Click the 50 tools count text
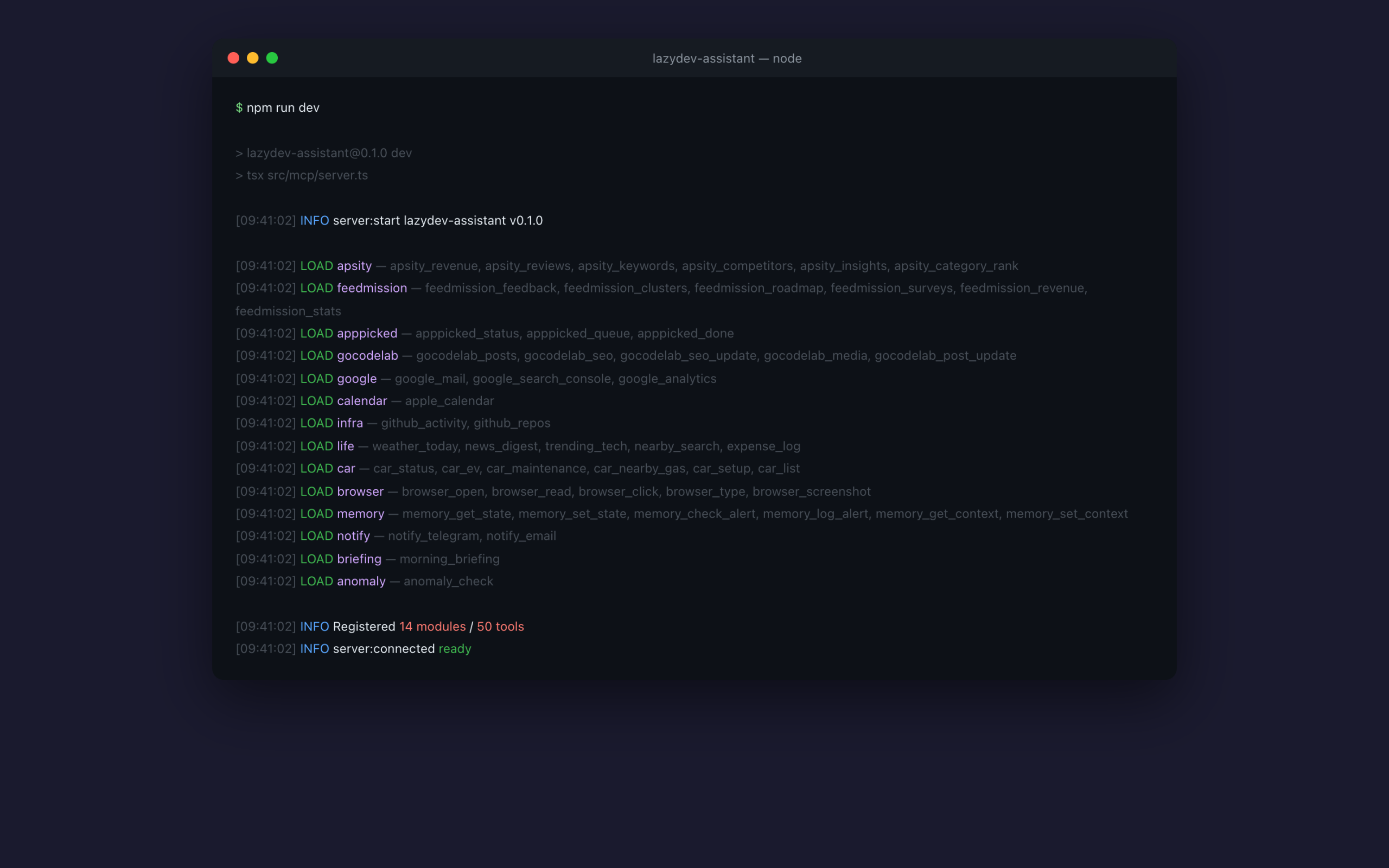Viewport: 1389px width, 868px height. 500,626
